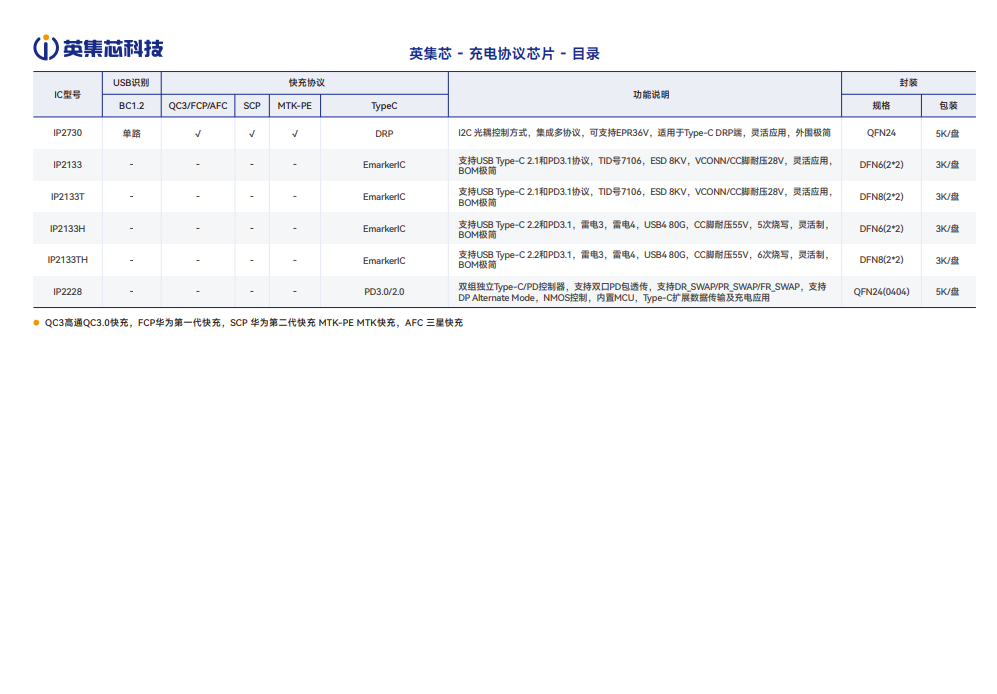Click the 功能说明 column header
997x694 pixels.
tap(651, 95)
